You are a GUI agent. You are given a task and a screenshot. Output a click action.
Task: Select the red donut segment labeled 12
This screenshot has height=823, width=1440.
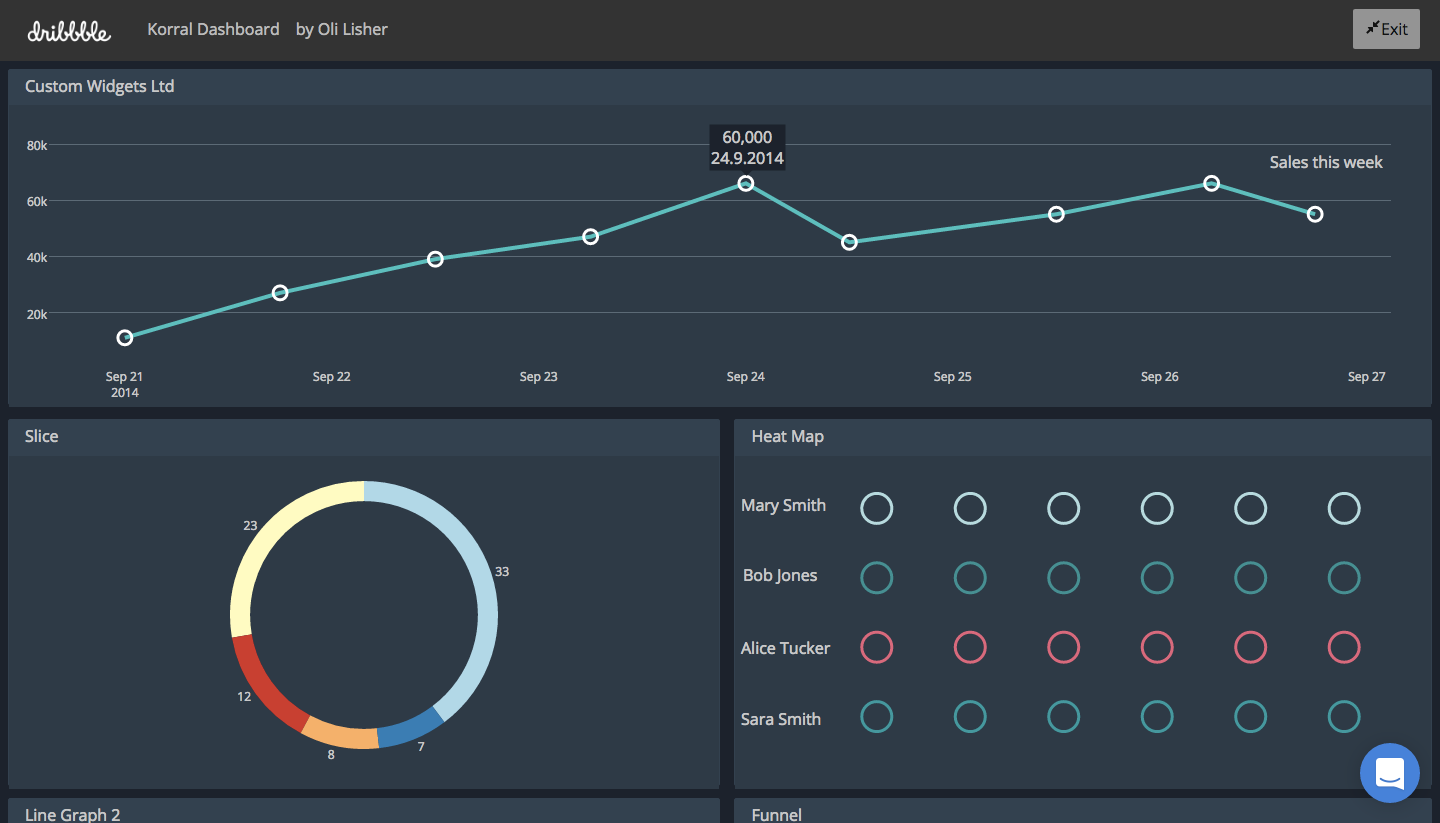coord(263,685)
